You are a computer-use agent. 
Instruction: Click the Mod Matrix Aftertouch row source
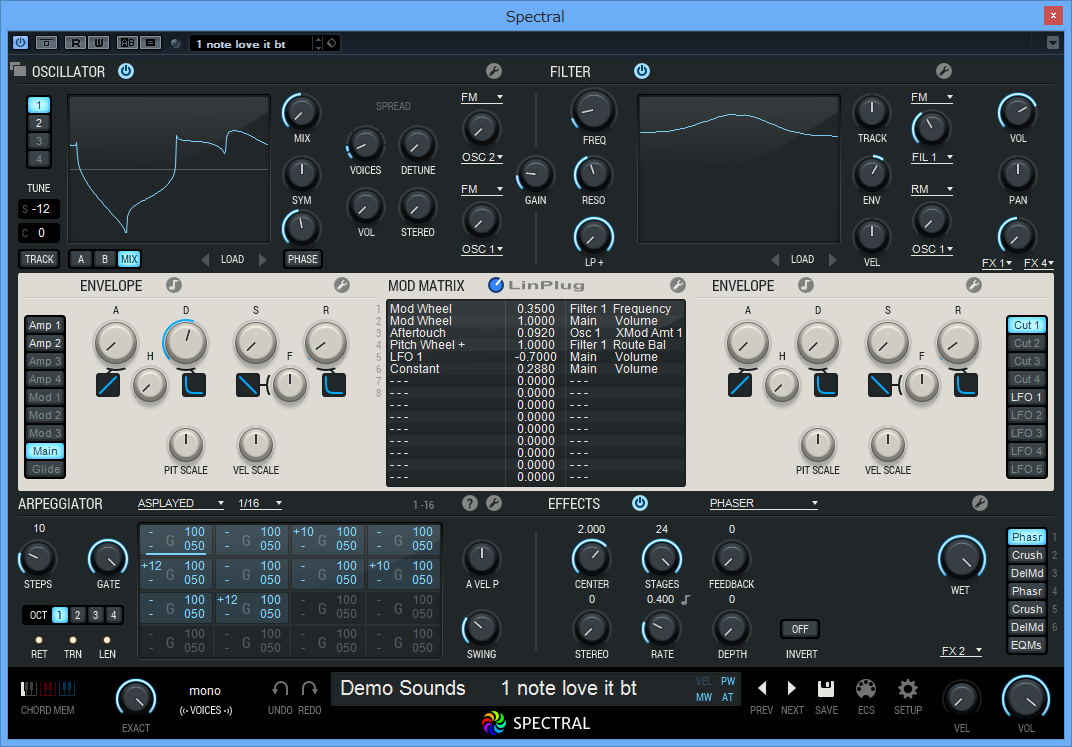(418, 333)
